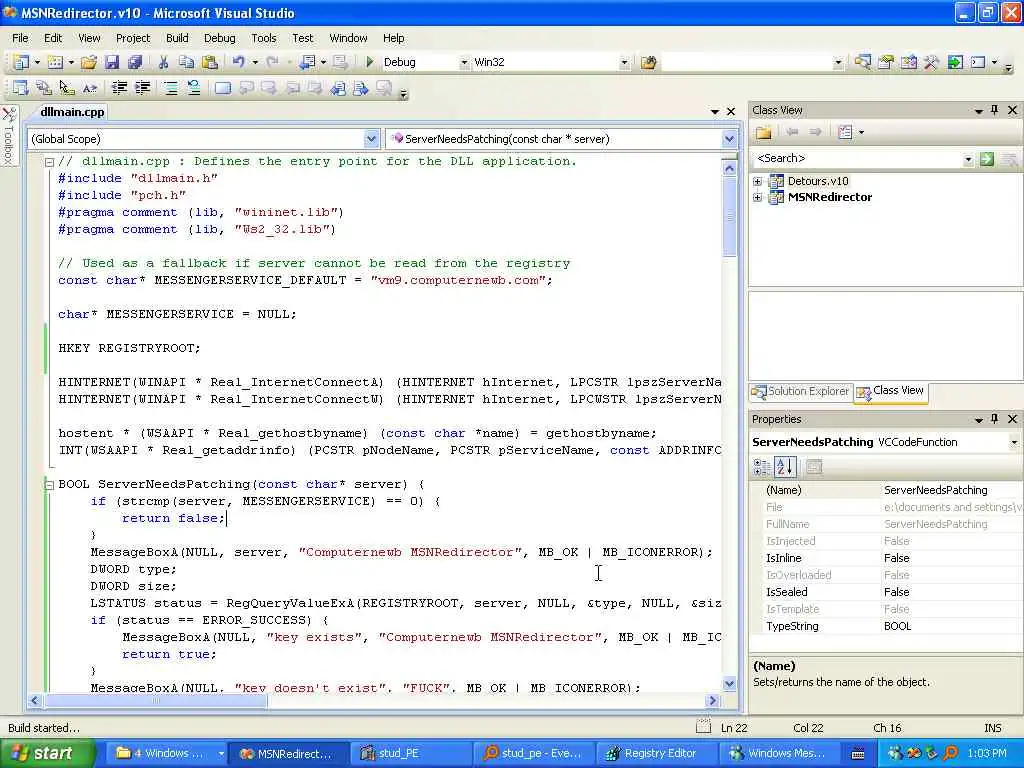
Task: Click the Find in Files icon
Action: [648, 62]
